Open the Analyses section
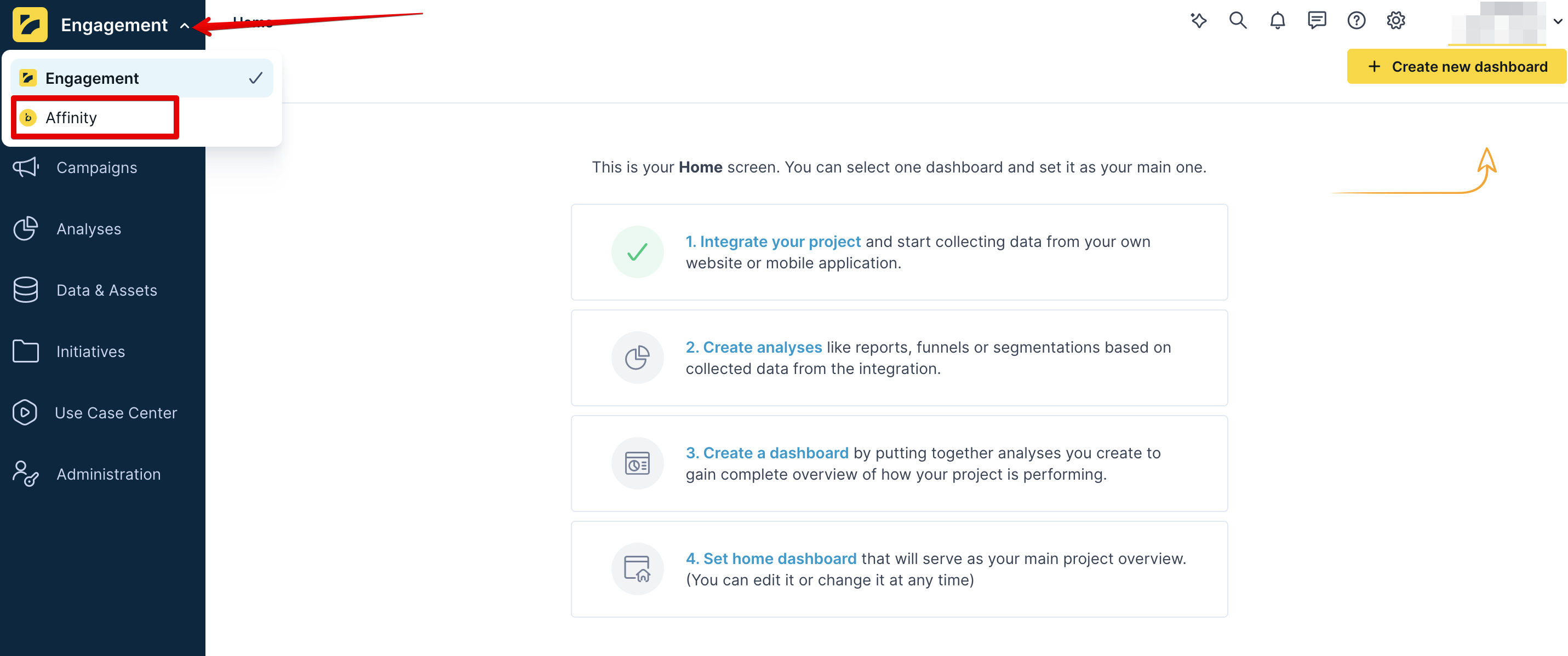 tap(89, 228)
